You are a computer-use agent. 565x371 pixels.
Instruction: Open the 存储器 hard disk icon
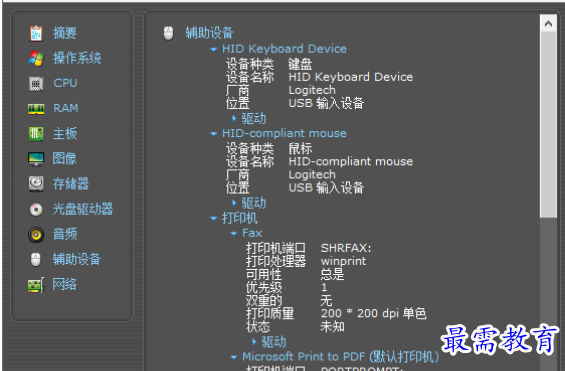[36, 184]
